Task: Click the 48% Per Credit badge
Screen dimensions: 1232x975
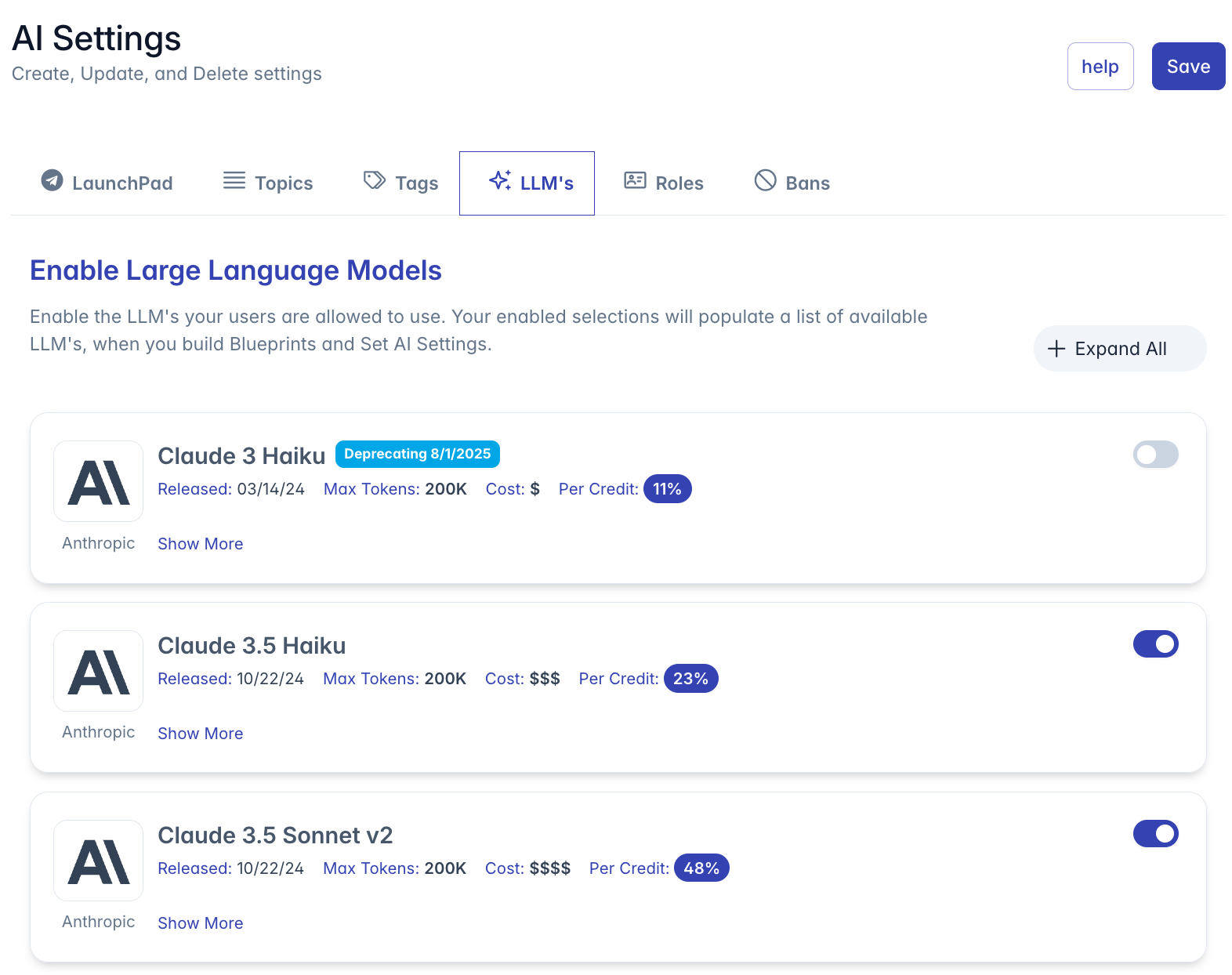Action: [701, 868]
